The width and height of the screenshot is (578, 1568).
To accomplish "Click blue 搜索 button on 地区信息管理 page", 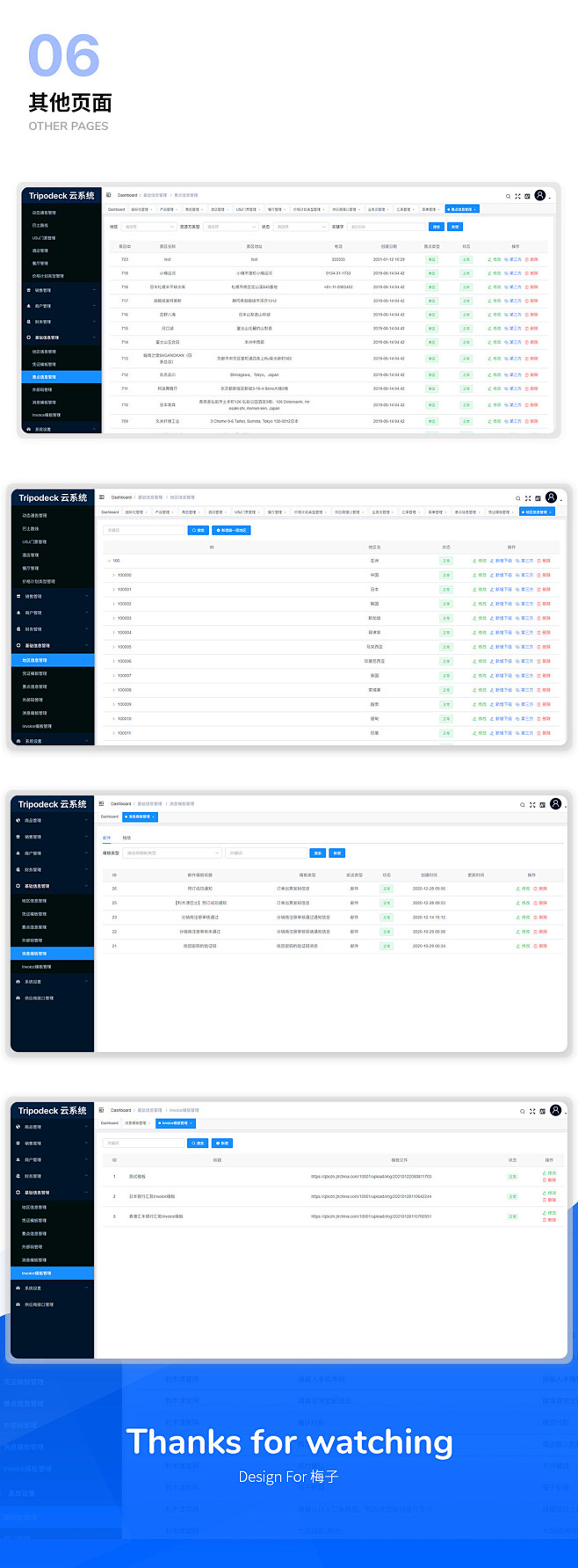I will (x=198, y=530).
